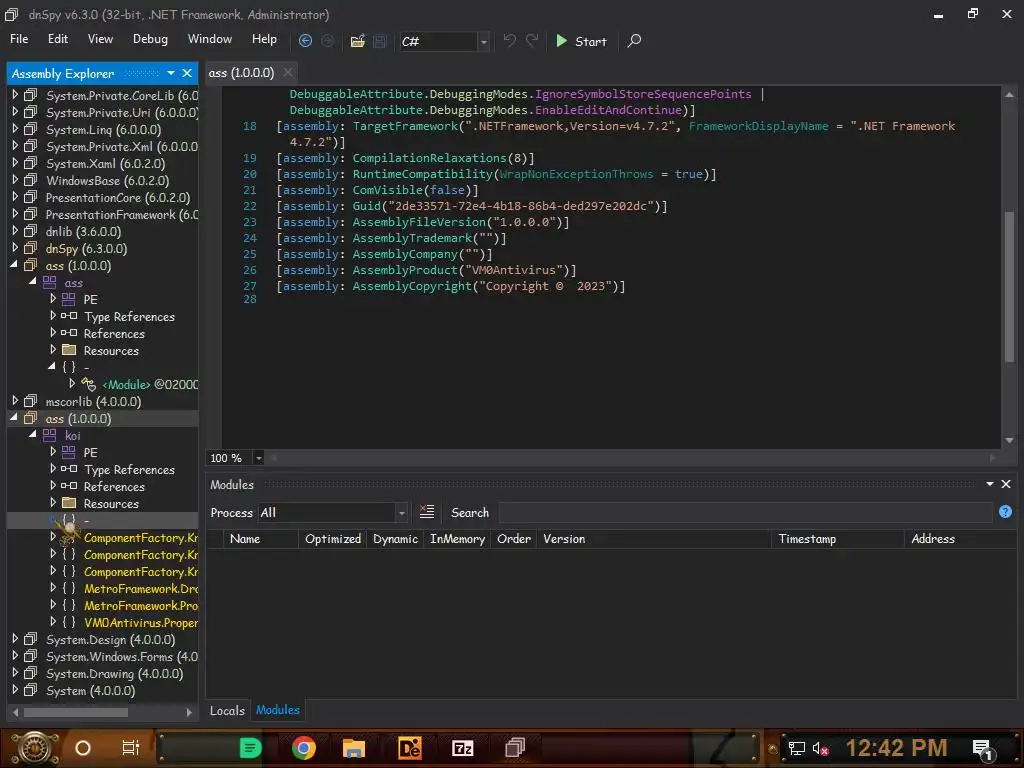Click the muted volume tray icon

[820, 748]
